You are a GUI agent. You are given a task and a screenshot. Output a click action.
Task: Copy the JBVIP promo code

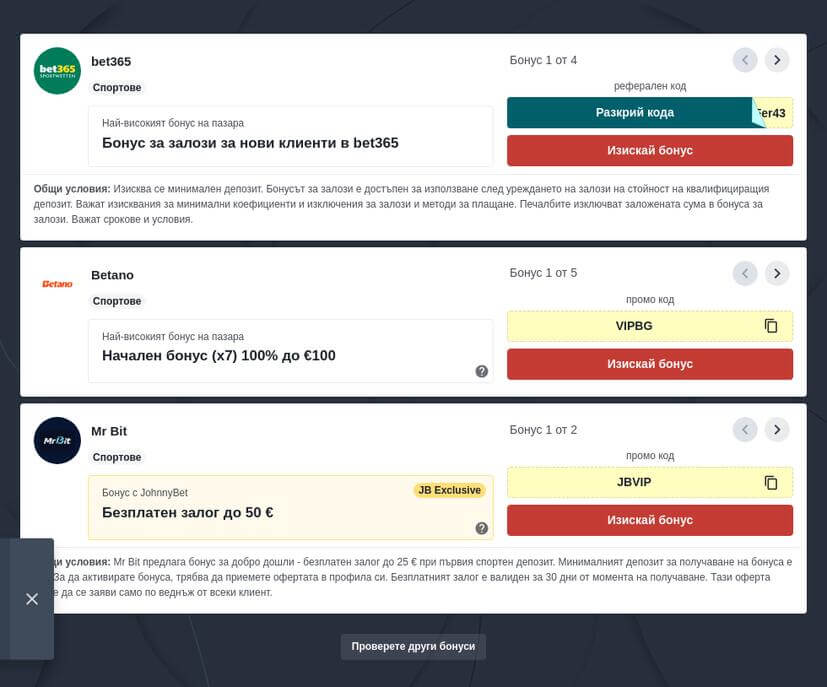pos(770,482)
